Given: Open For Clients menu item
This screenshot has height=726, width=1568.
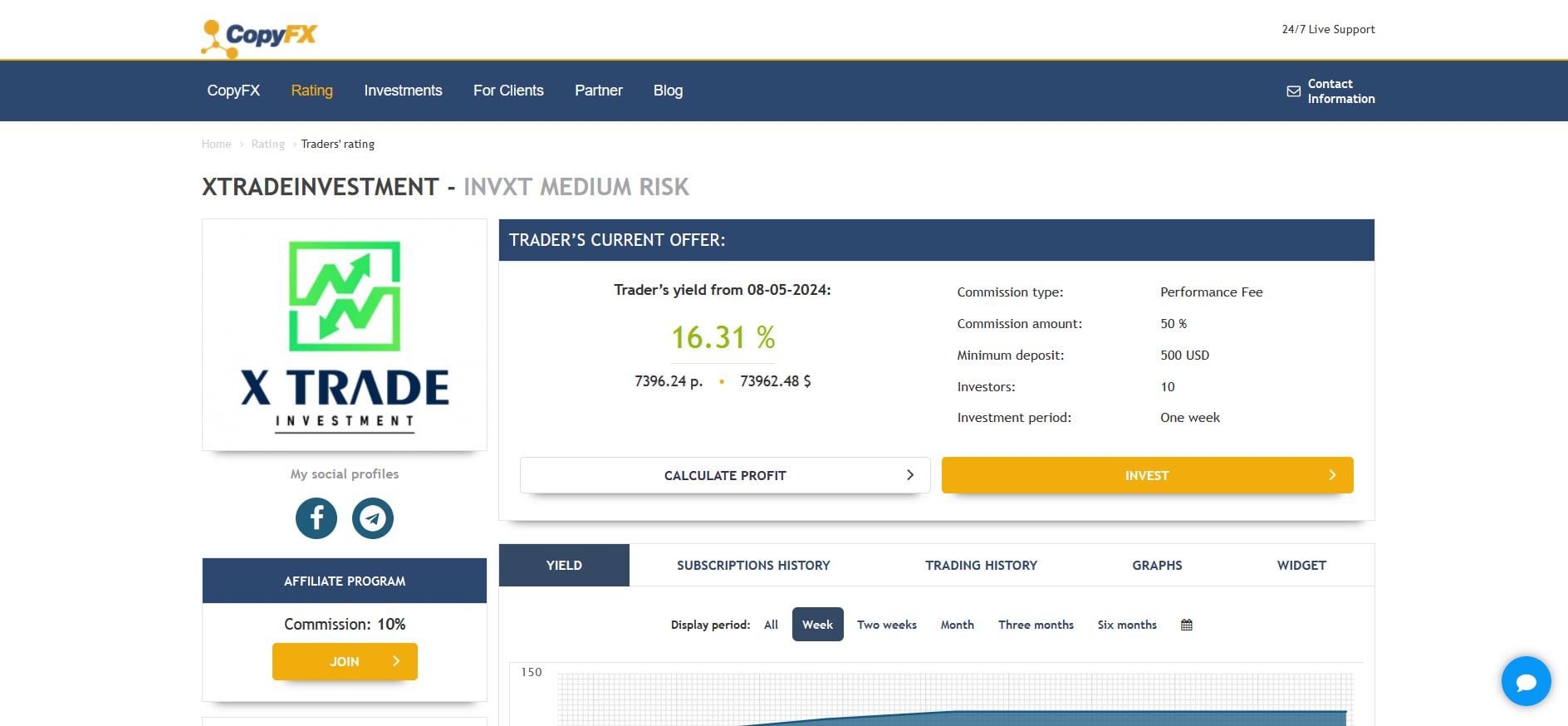Looking at the screenshot, I should (x=508, y=91).
